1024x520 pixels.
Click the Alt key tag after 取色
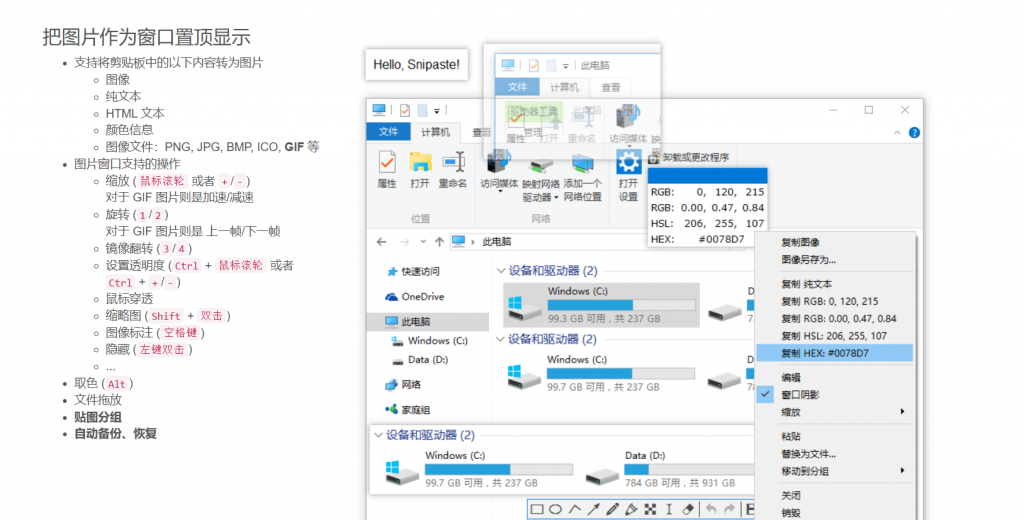[117, 384]
